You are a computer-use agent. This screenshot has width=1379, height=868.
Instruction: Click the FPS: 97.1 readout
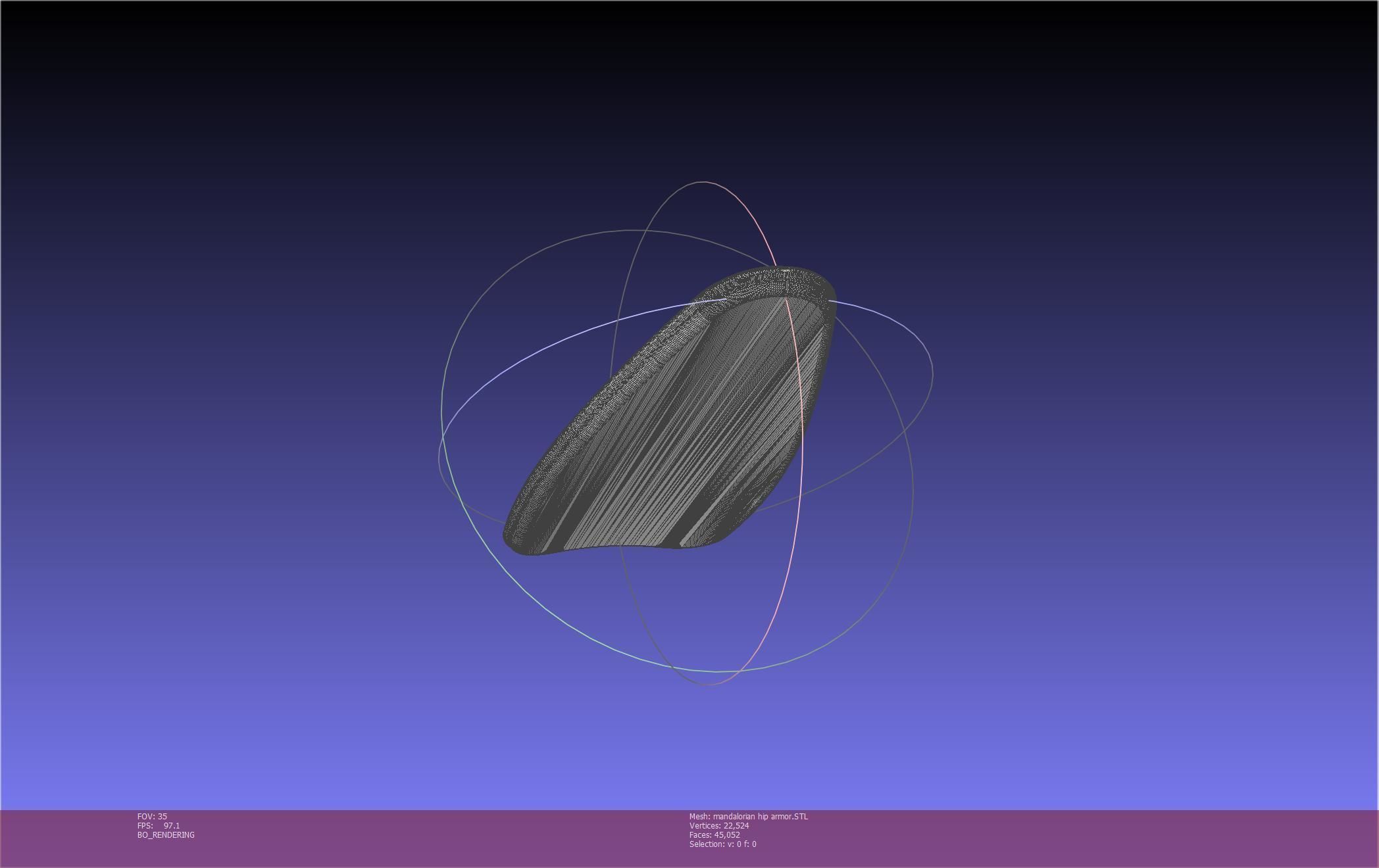[159, 825]
